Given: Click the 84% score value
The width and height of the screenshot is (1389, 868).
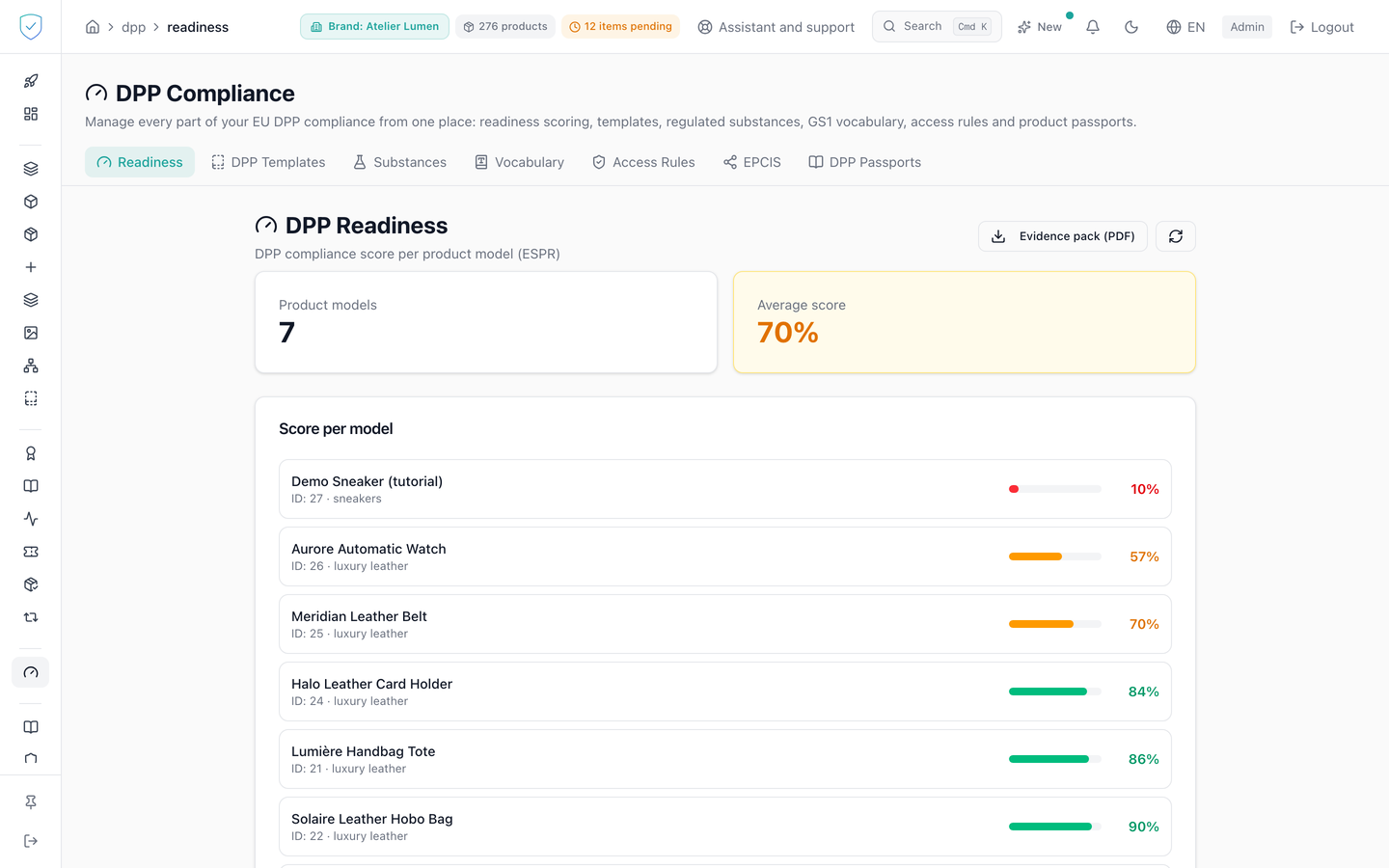Looking at the screenshot, I should pos(1144,692).
